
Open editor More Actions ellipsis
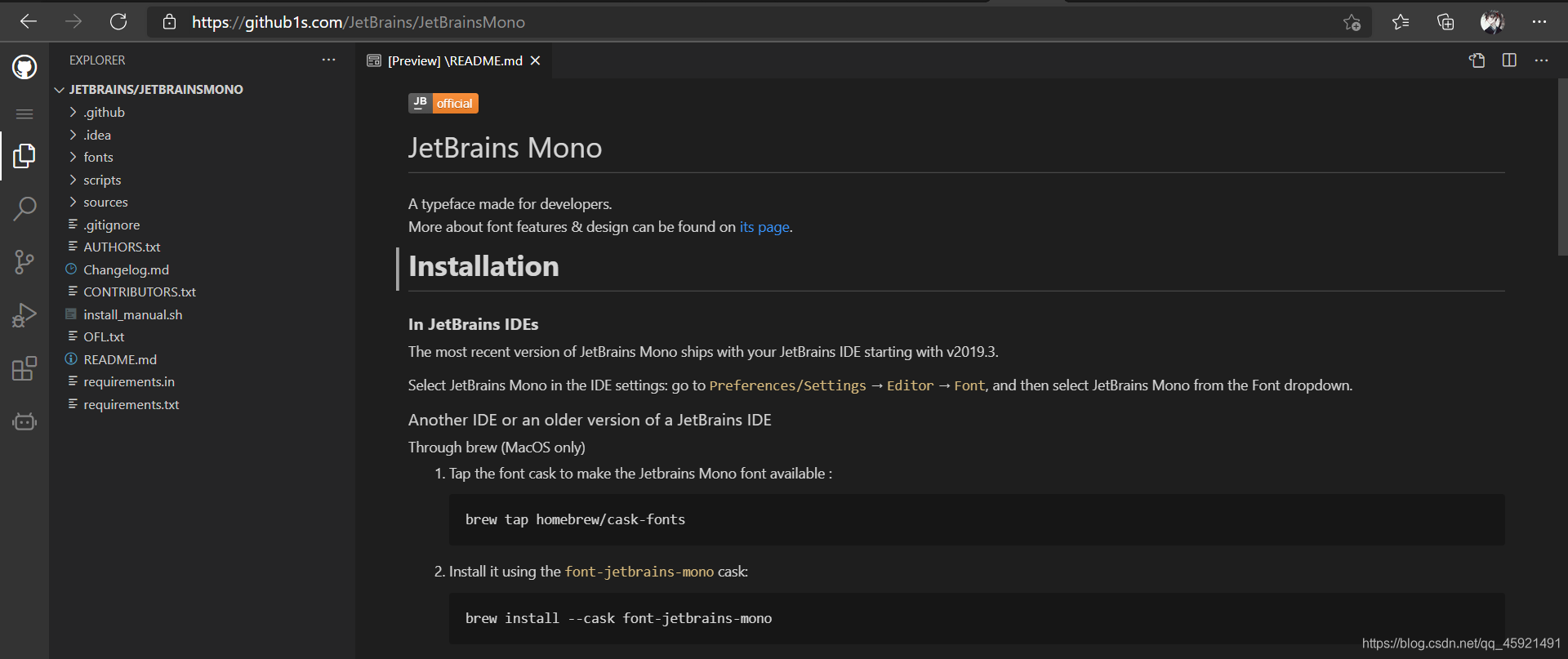point(1541,60)
